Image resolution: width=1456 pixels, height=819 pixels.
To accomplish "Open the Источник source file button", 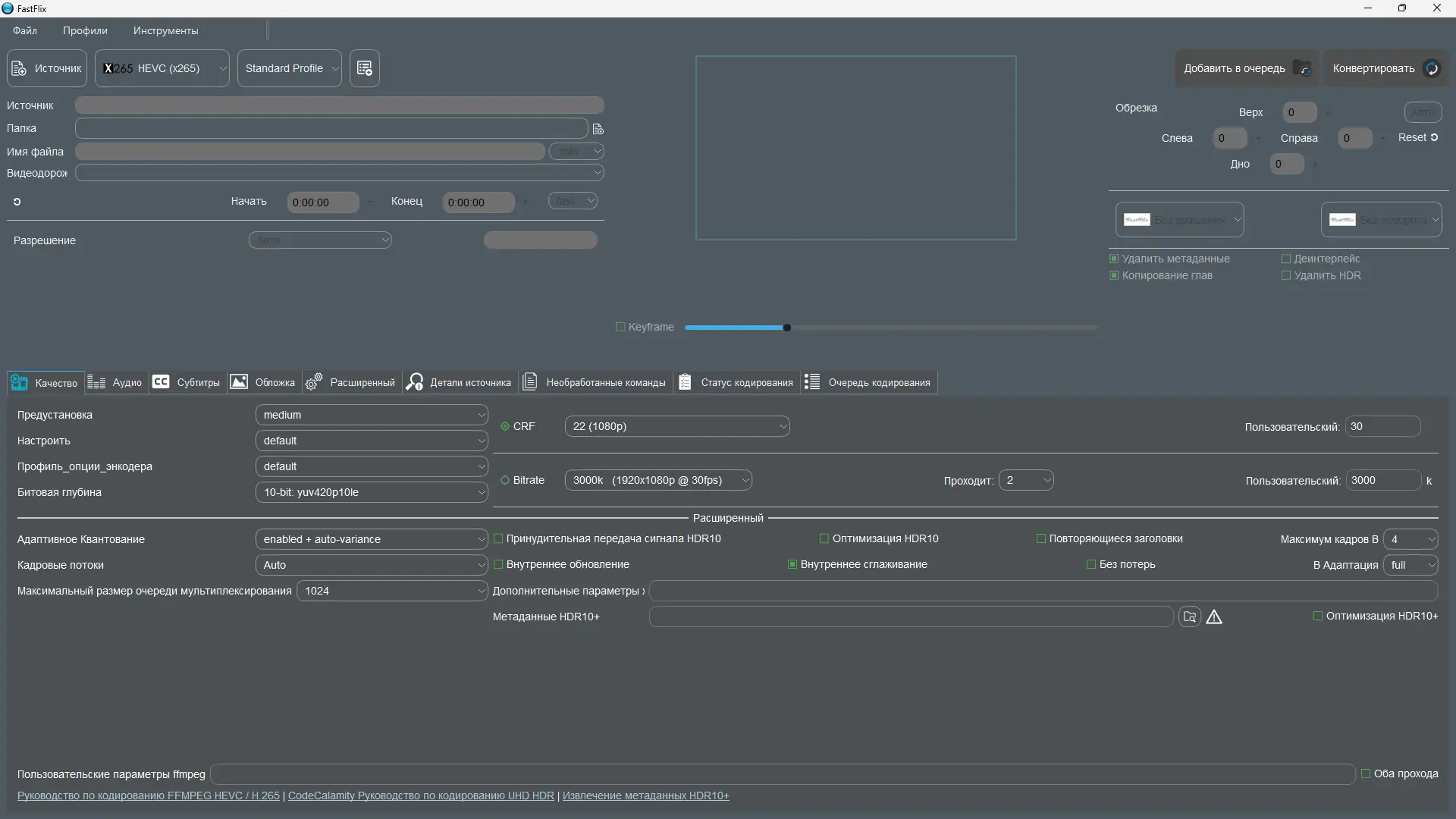I will point(47,68).
